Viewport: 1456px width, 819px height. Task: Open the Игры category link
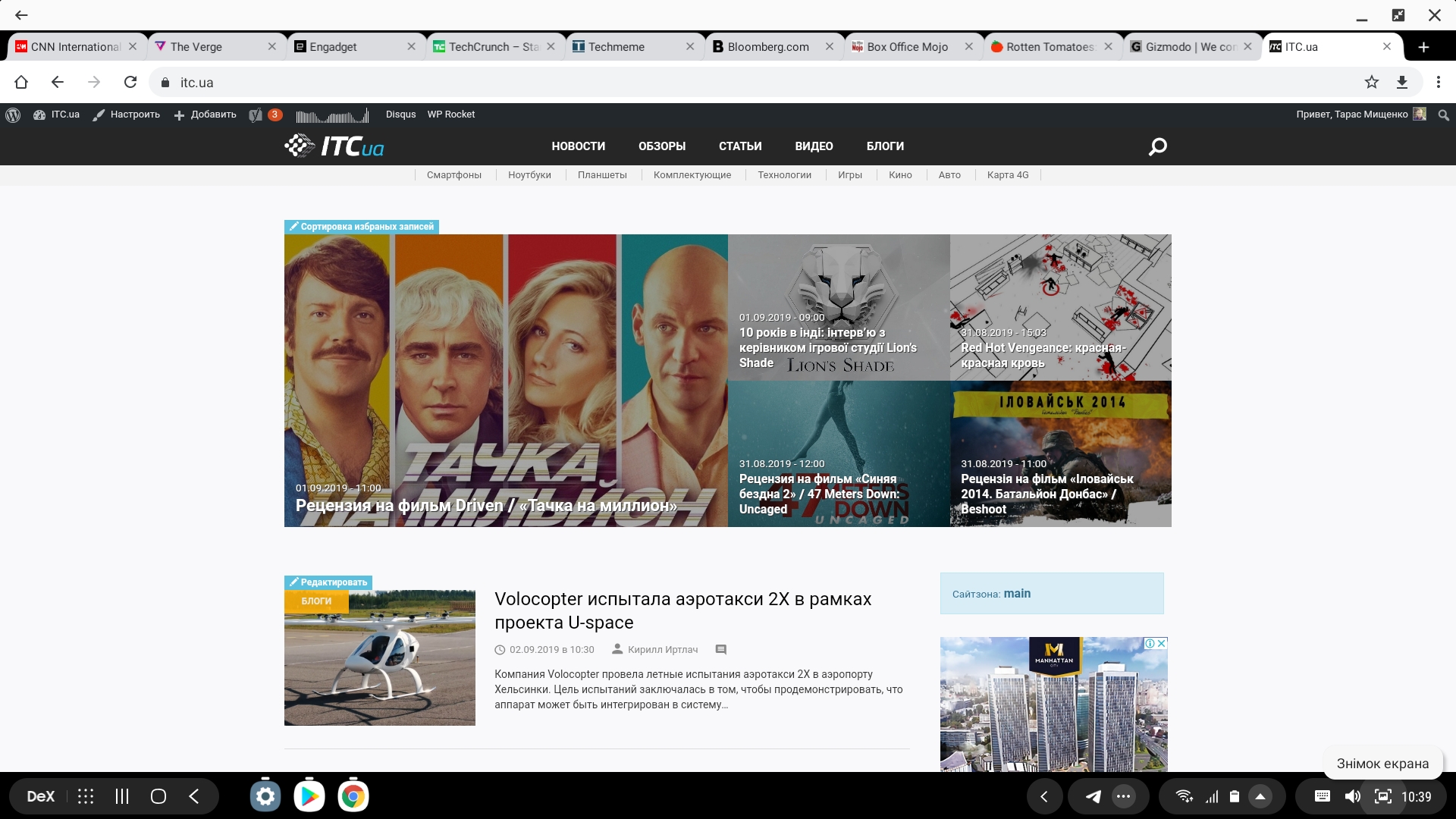point(850,175)
